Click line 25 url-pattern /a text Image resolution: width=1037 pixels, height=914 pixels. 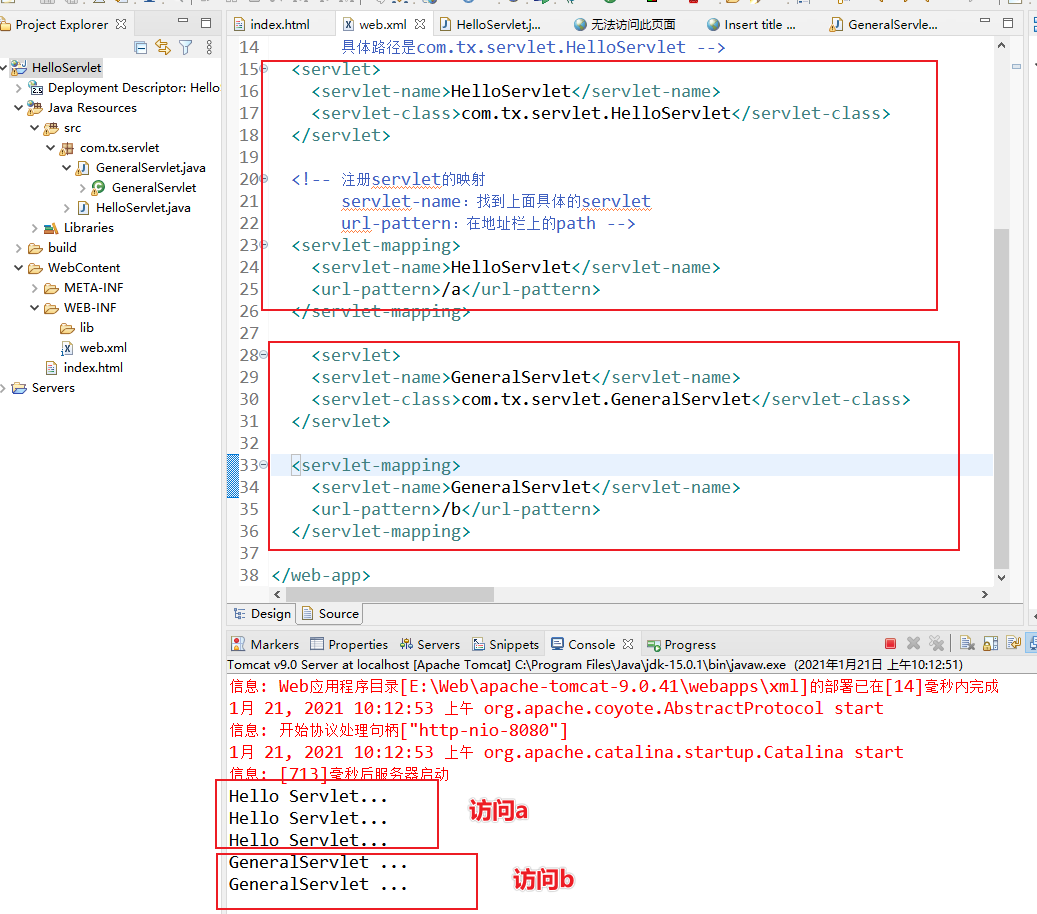(456, 289)
